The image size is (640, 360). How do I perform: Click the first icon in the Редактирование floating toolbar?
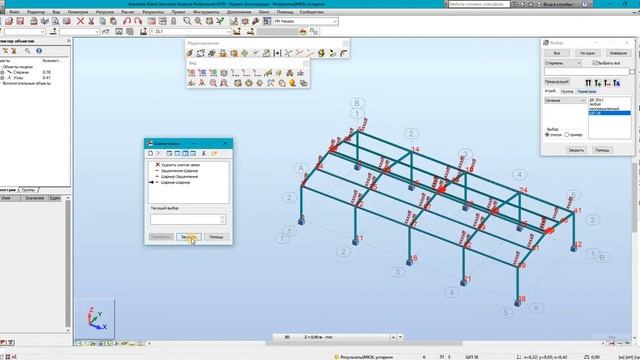click(x=190, y=53)
